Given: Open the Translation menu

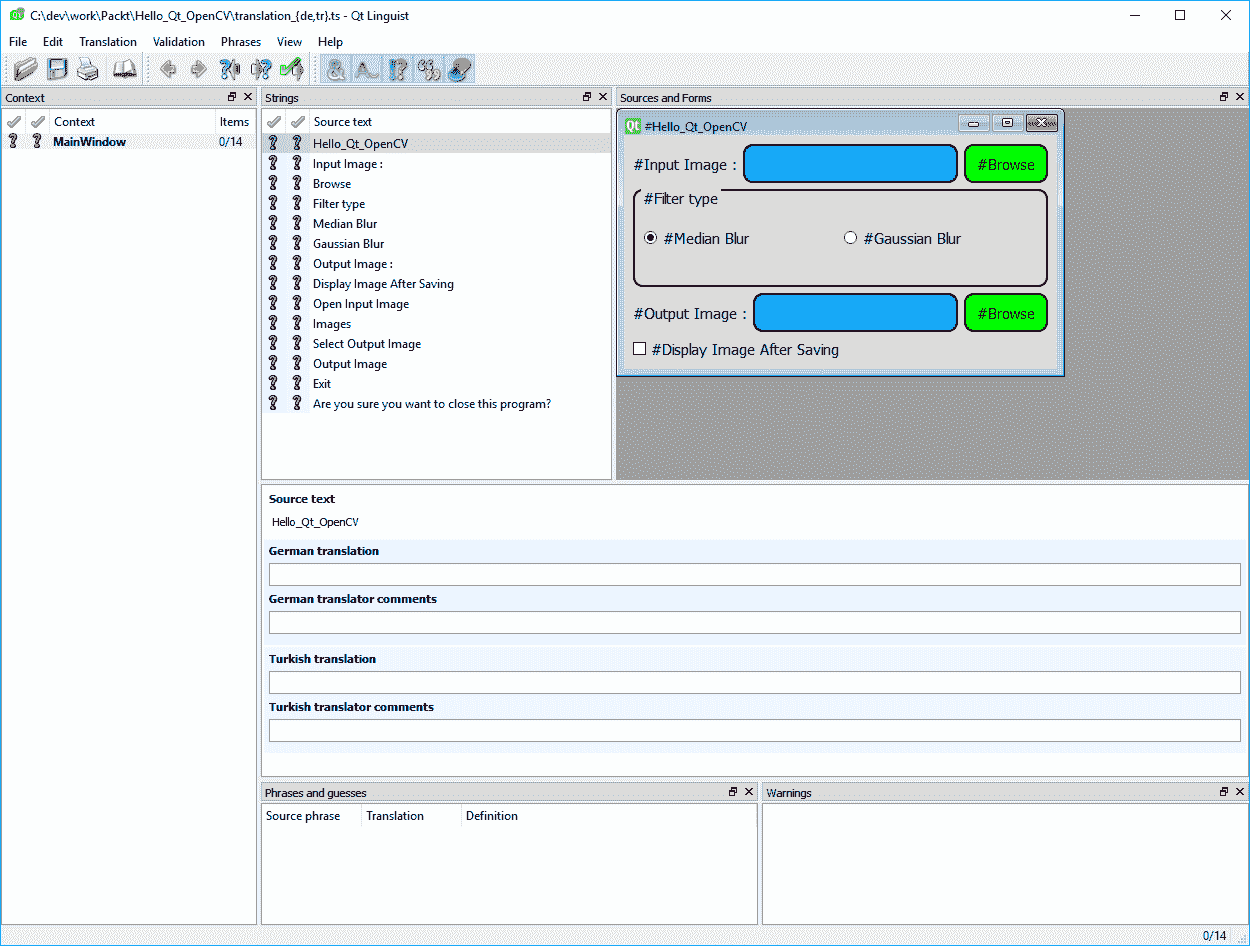Looking at the screenshot, I should (x=108, y=42).
